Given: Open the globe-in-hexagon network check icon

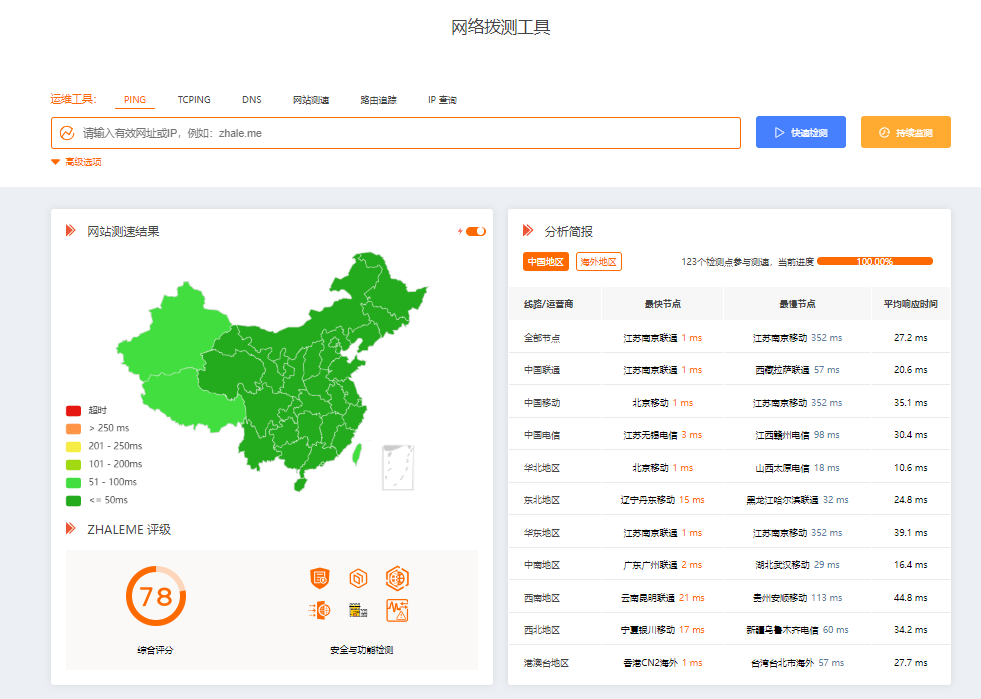Looking at the screenshot, I should (x=397, y=578).
